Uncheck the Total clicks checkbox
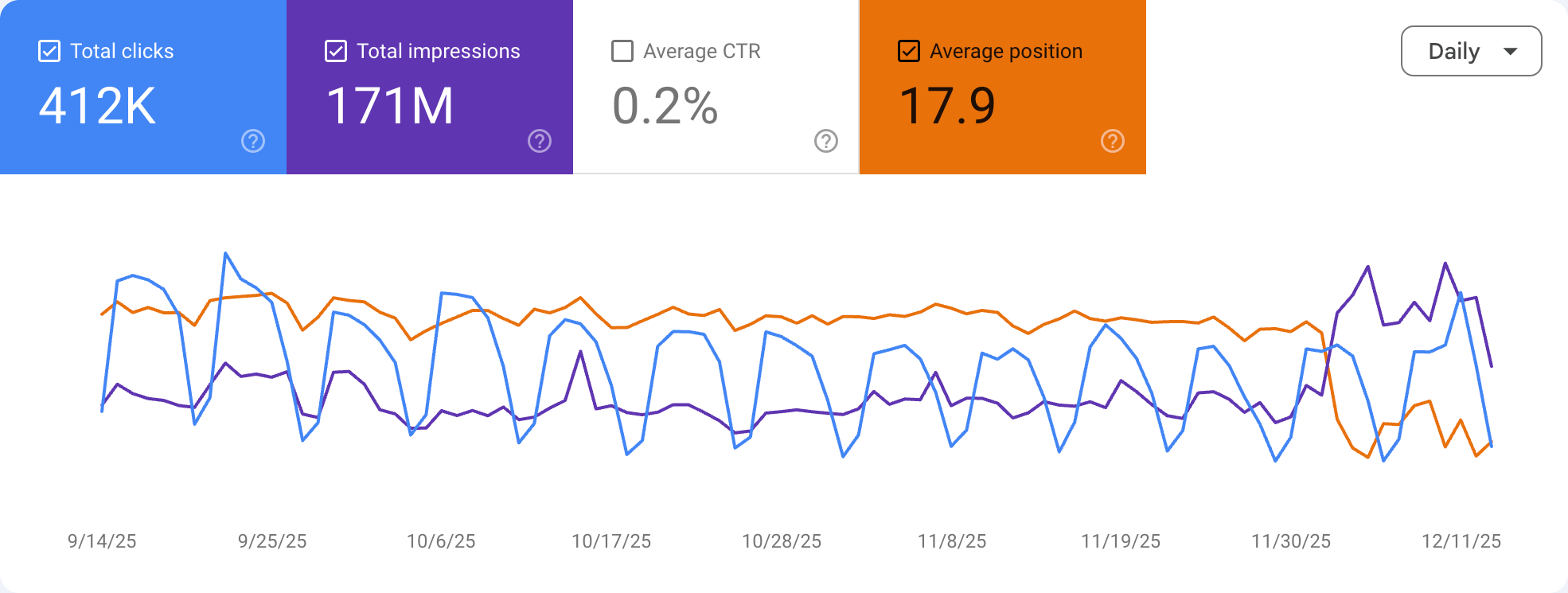Viewport: 1568px width, 593px height. [49, 51]
